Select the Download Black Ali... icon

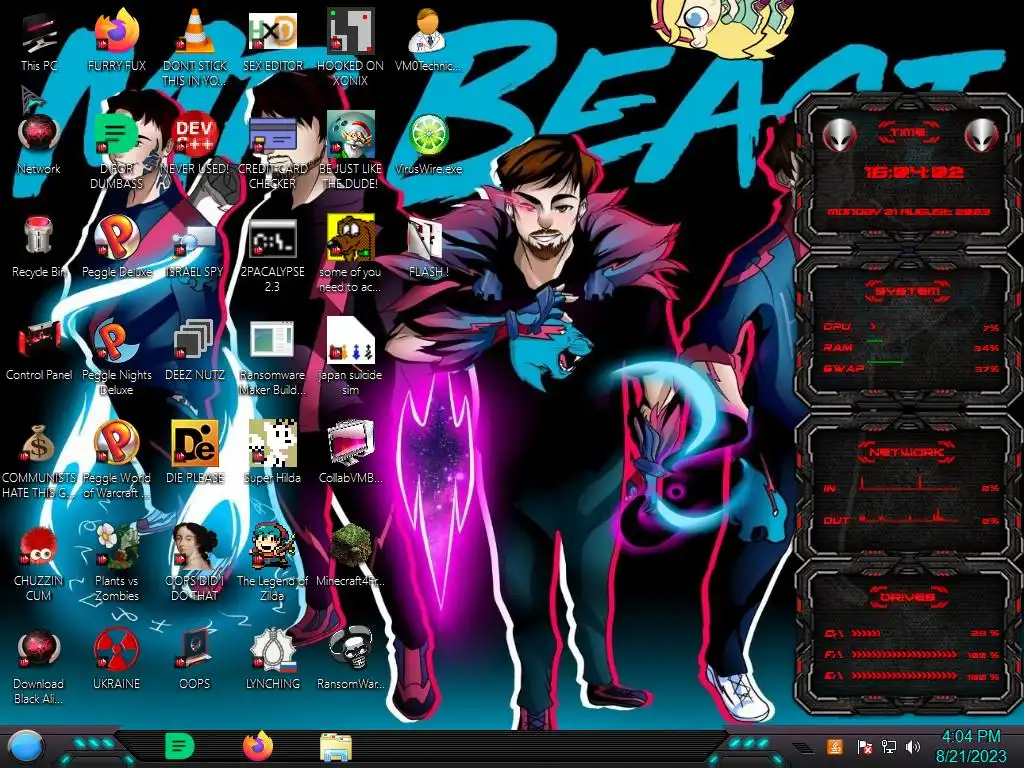(39, 649)
